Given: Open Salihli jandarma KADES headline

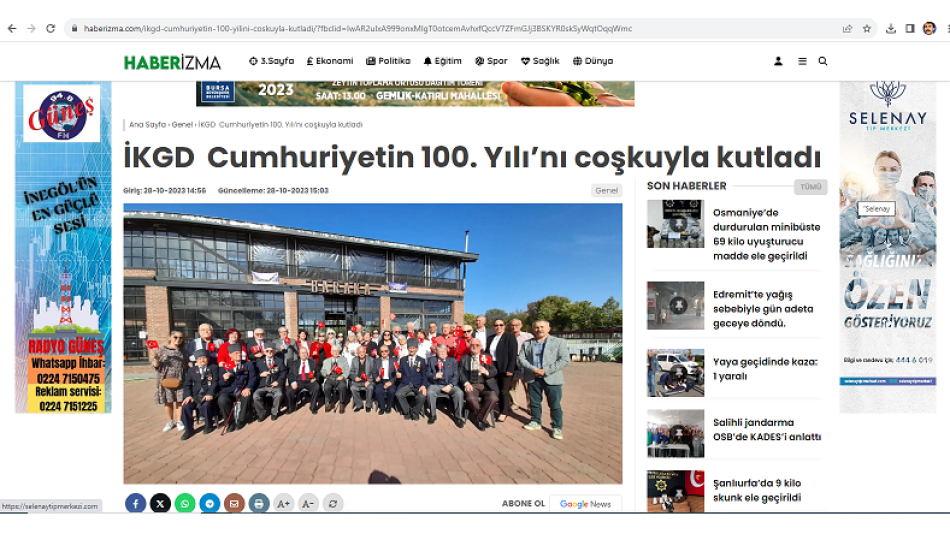Looking at the screenshot, I should (x=767, y=430).
